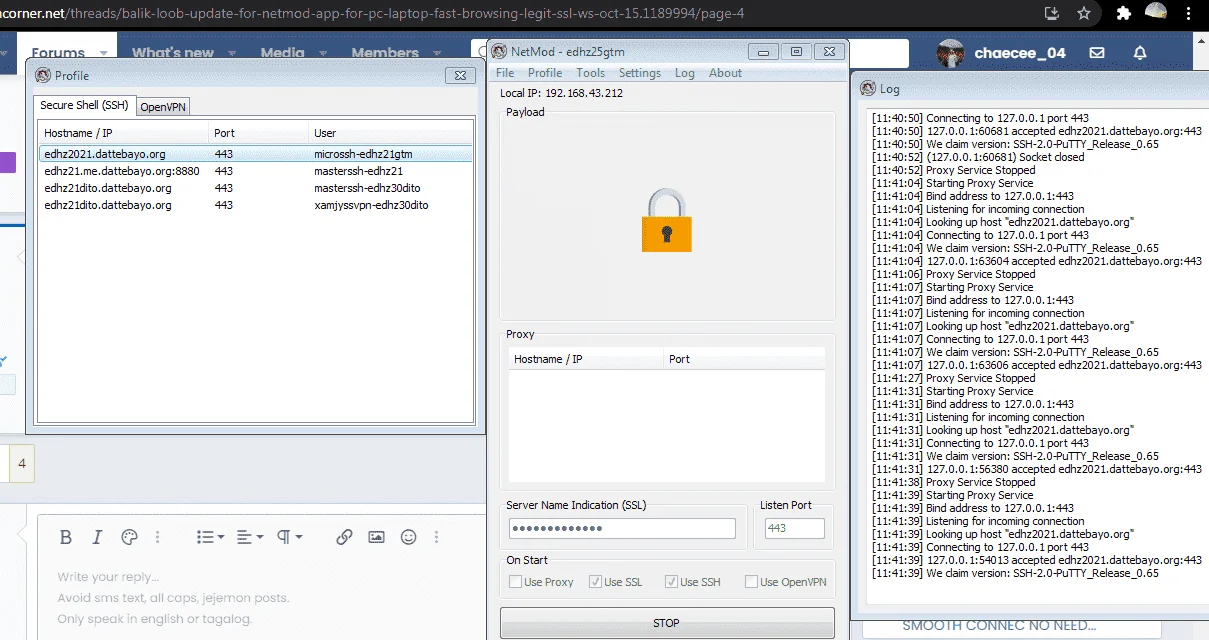Open the Media forum link

click(283, 53)
